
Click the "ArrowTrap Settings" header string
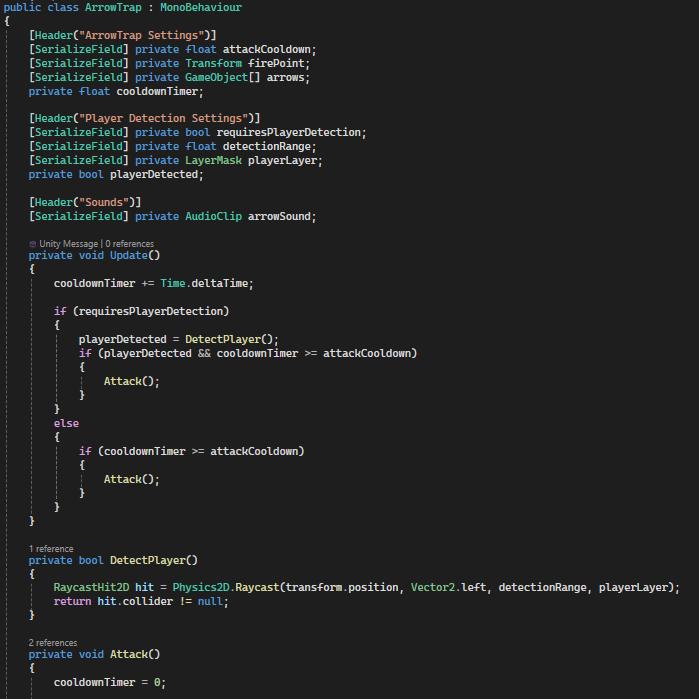(141, 35)
